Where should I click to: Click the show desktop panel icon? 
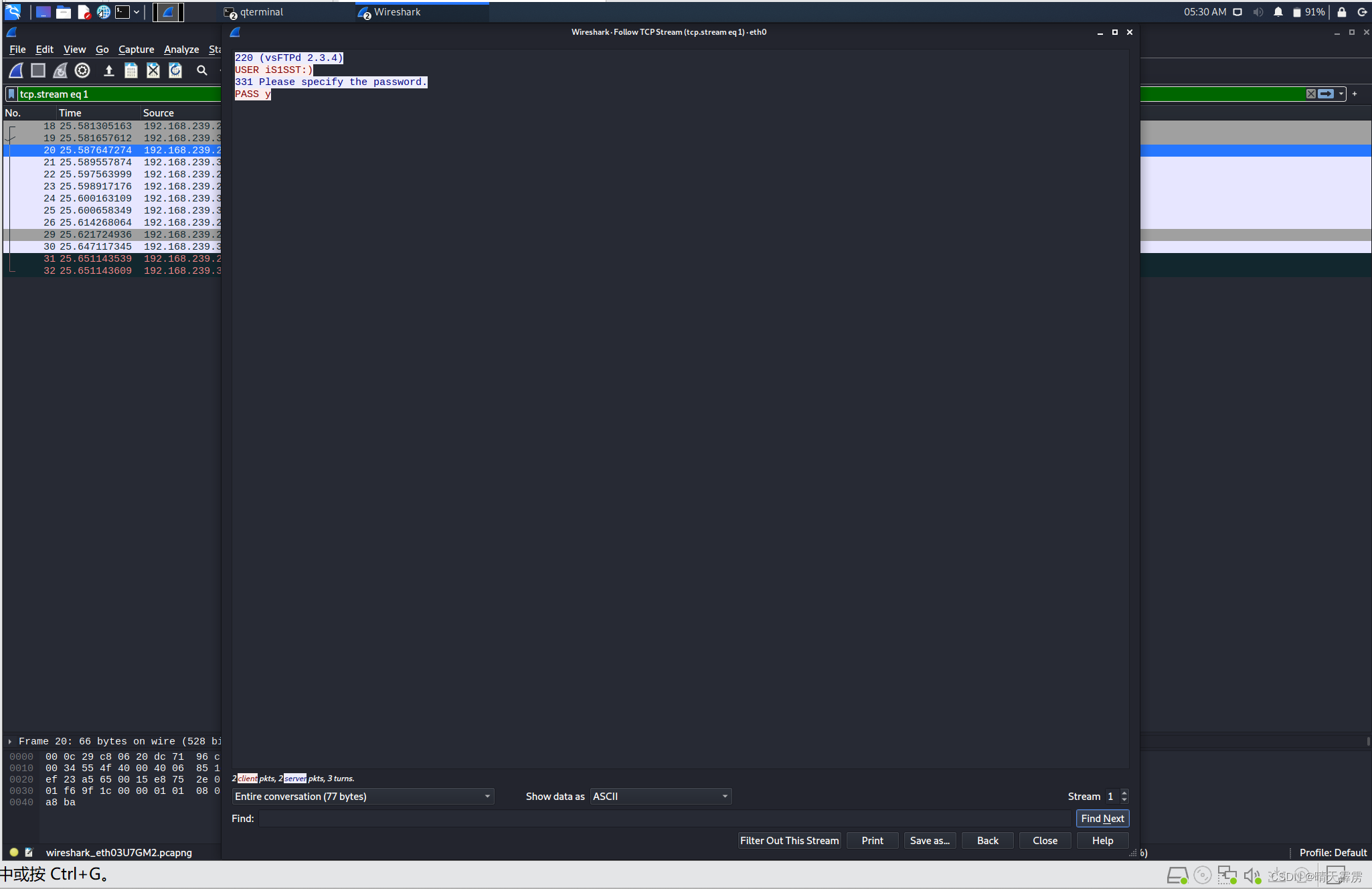[x=44, y=12]
